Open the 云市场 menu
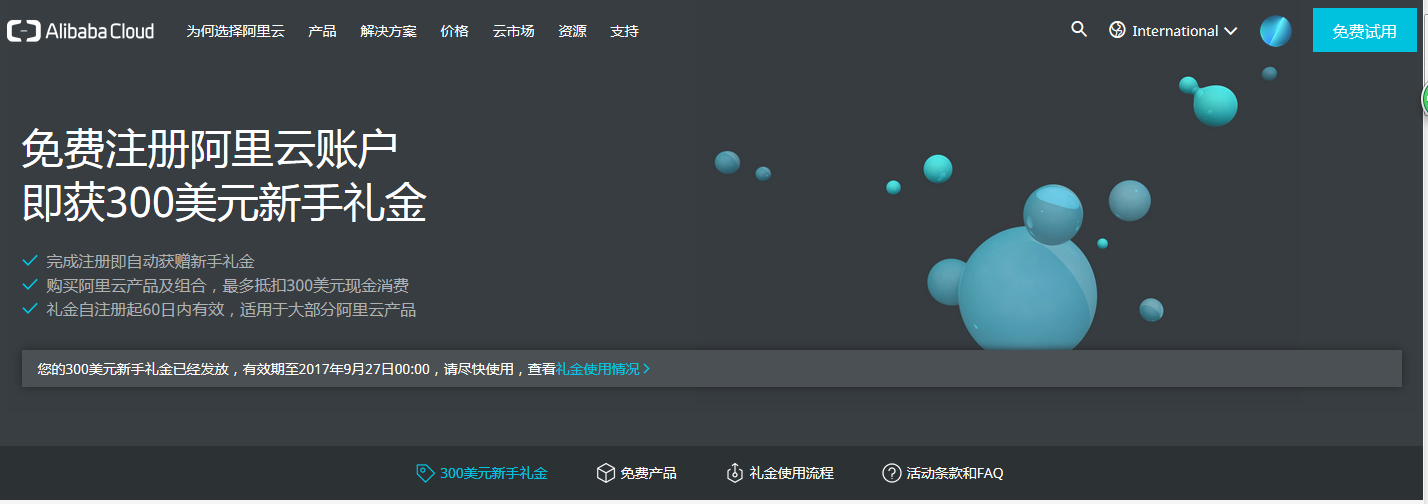Screen dimensions: 1428x504 point(513,31)
